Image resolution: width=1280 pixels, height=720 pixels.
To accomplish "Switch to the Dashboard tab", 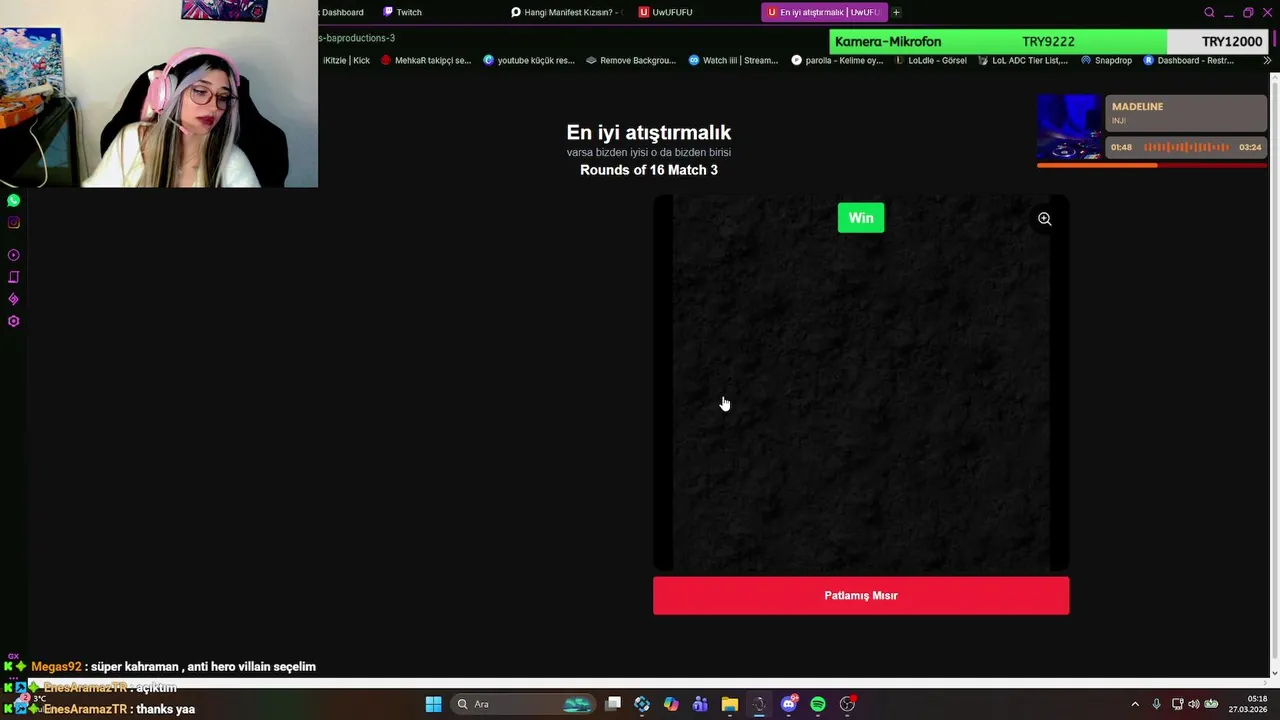I will [343, 12].
